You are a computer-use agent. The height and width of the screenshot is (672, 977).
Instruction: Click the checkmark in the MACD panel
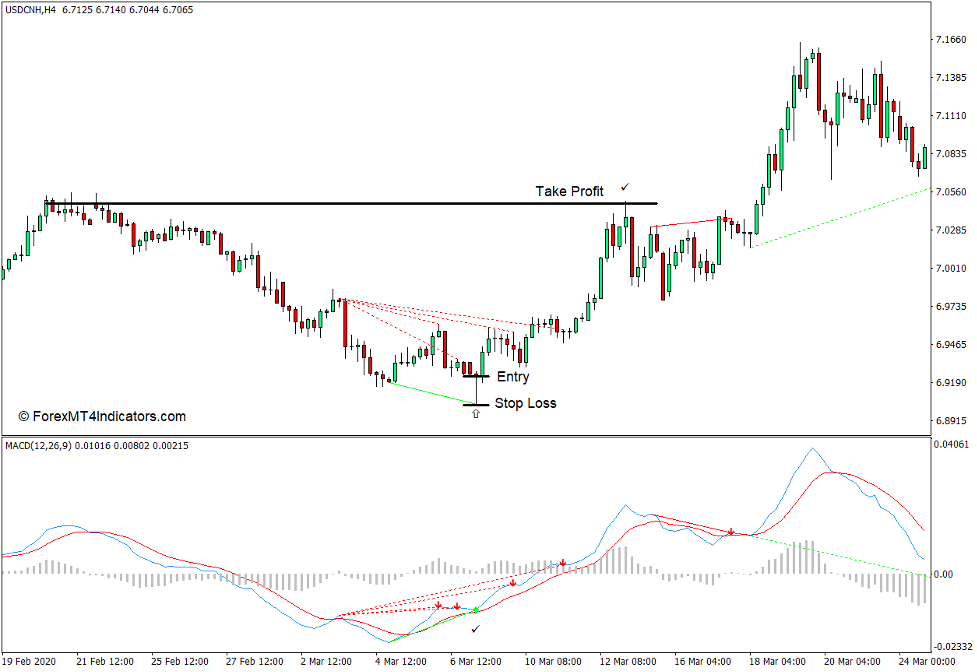[x=474, y=627]
